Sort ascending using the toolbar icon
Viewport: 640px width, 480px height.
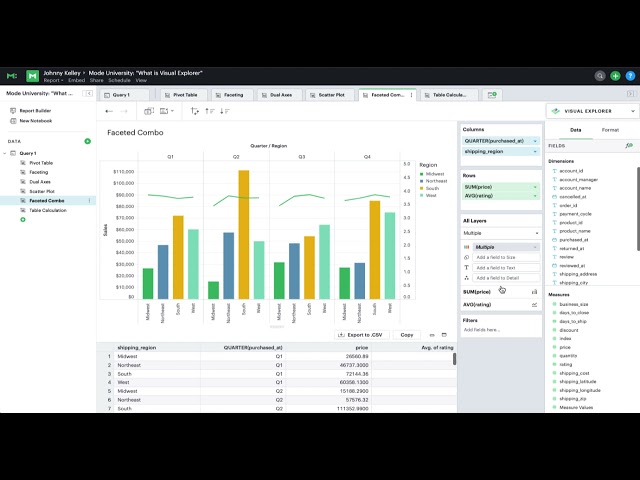(x=210, y=111)
